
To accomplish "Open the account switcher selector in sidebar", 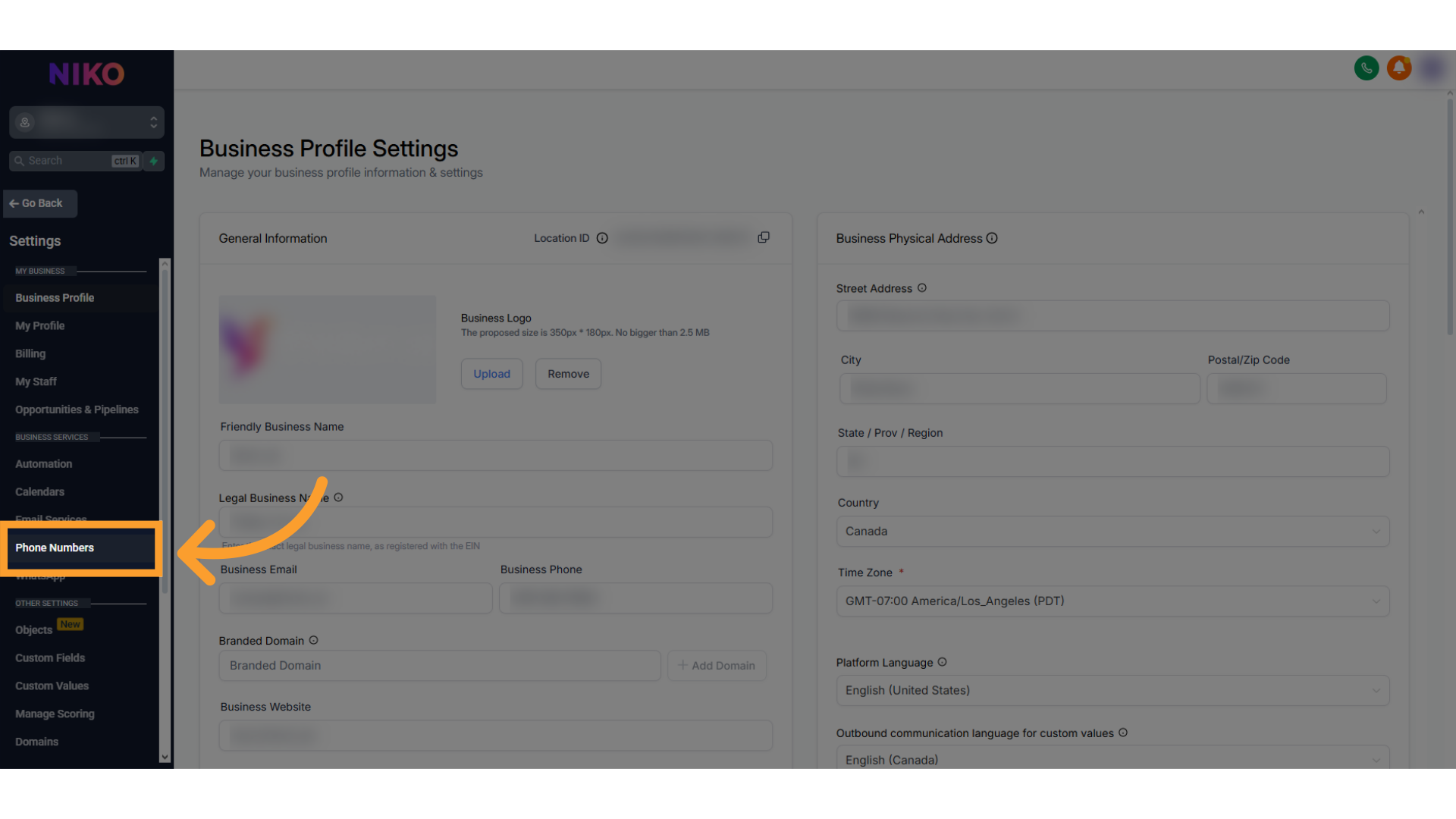I will coord(86,122).
